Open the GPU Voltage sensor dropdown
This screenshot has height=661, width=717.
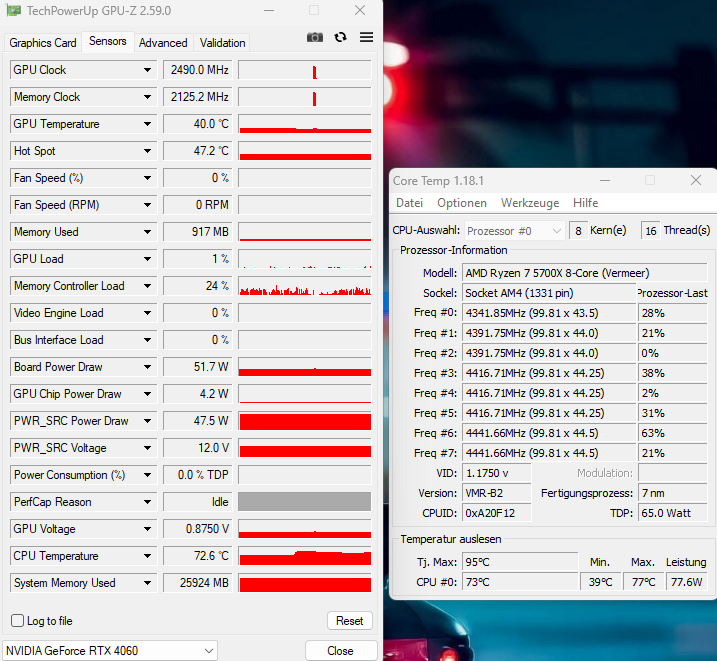(x=147, y=528)
